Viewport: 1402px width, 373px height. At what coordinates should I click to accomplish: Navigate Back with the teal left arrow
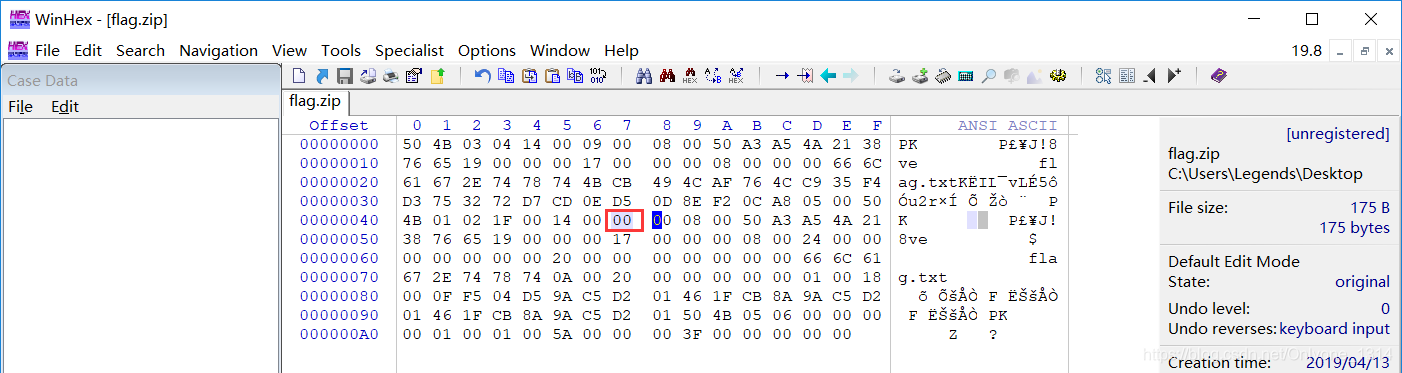(x=828, y=75)
